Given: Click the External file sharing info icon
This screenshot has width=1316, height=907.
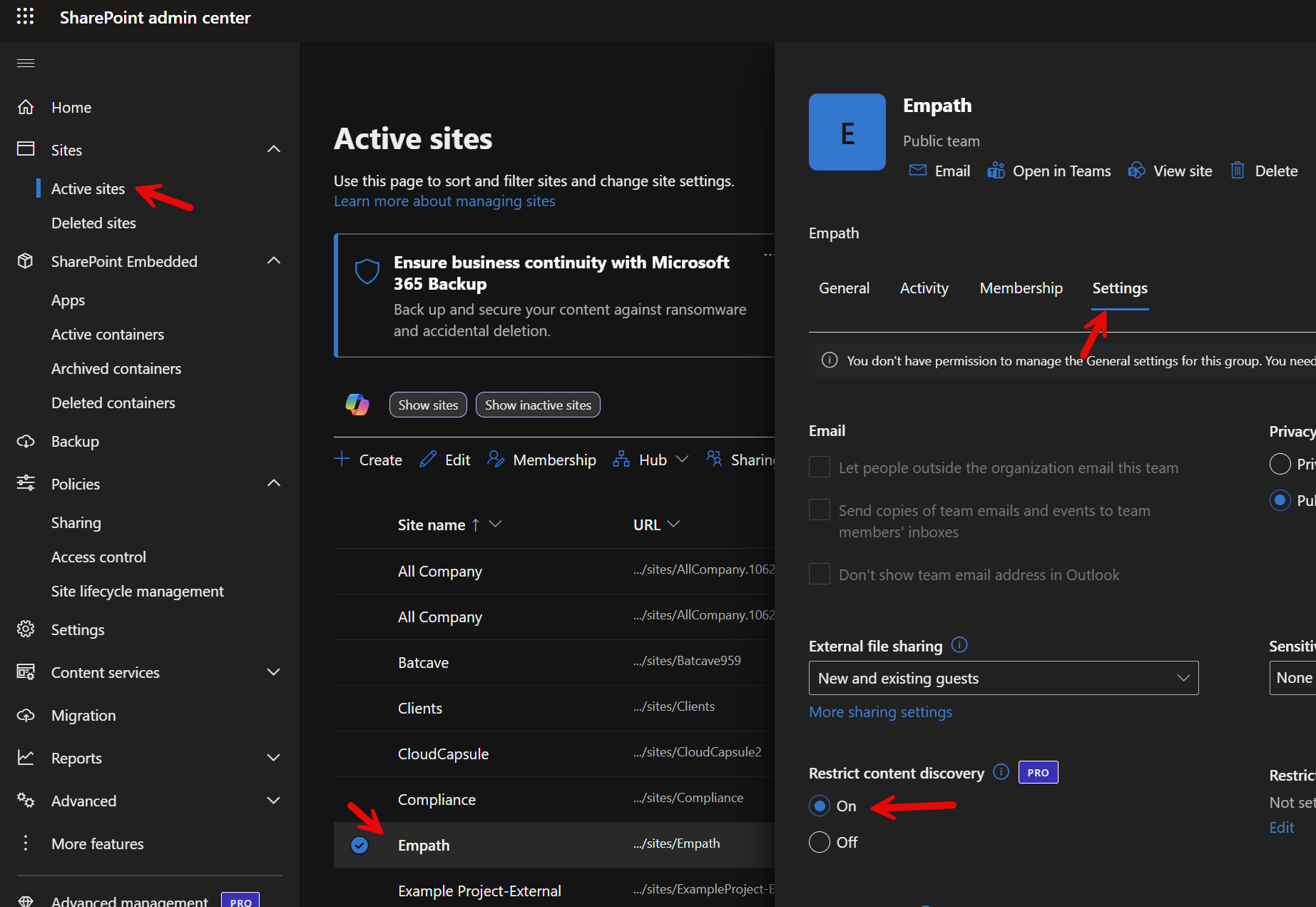Looking at the screenshot, I should pyautogui.click(x=959, y=645).
